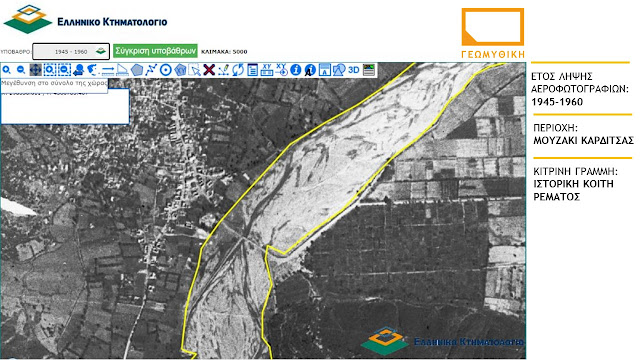The image size is (640, 360).
Task: Select the polyline vertices drawing tool
Action: click(151, 70)
